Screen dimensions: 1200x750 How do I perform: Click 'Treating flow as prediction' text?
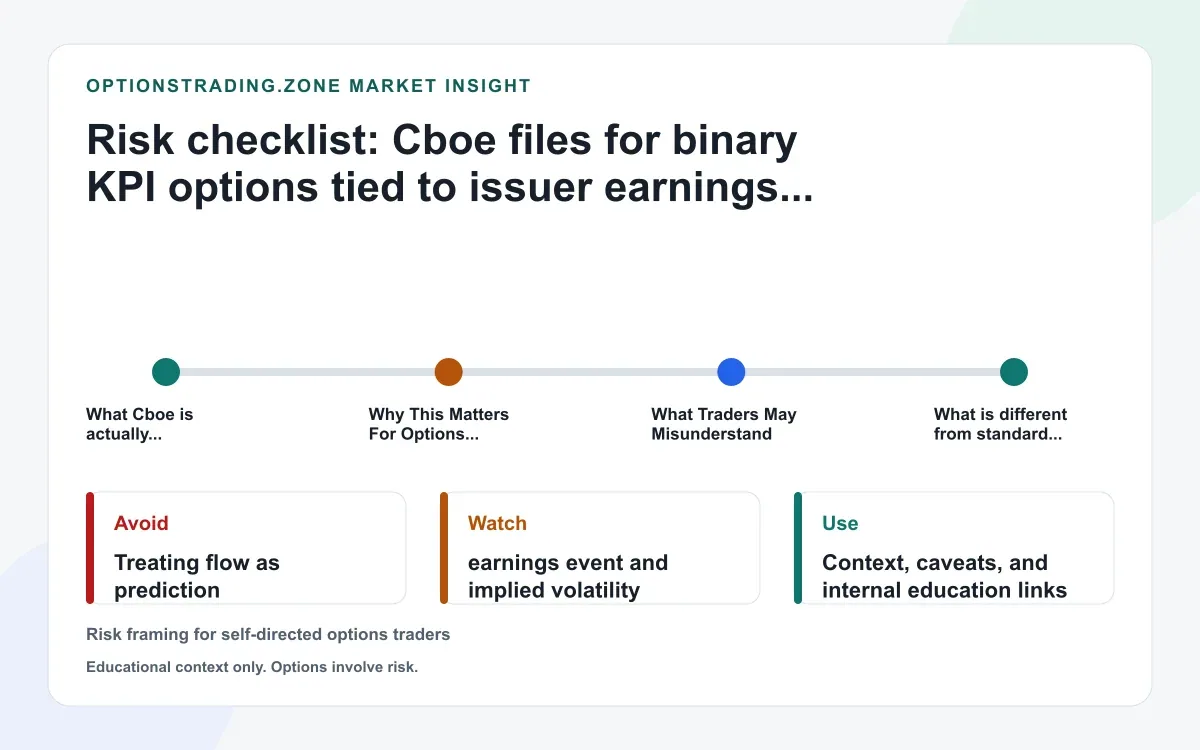tap(197, 576)
